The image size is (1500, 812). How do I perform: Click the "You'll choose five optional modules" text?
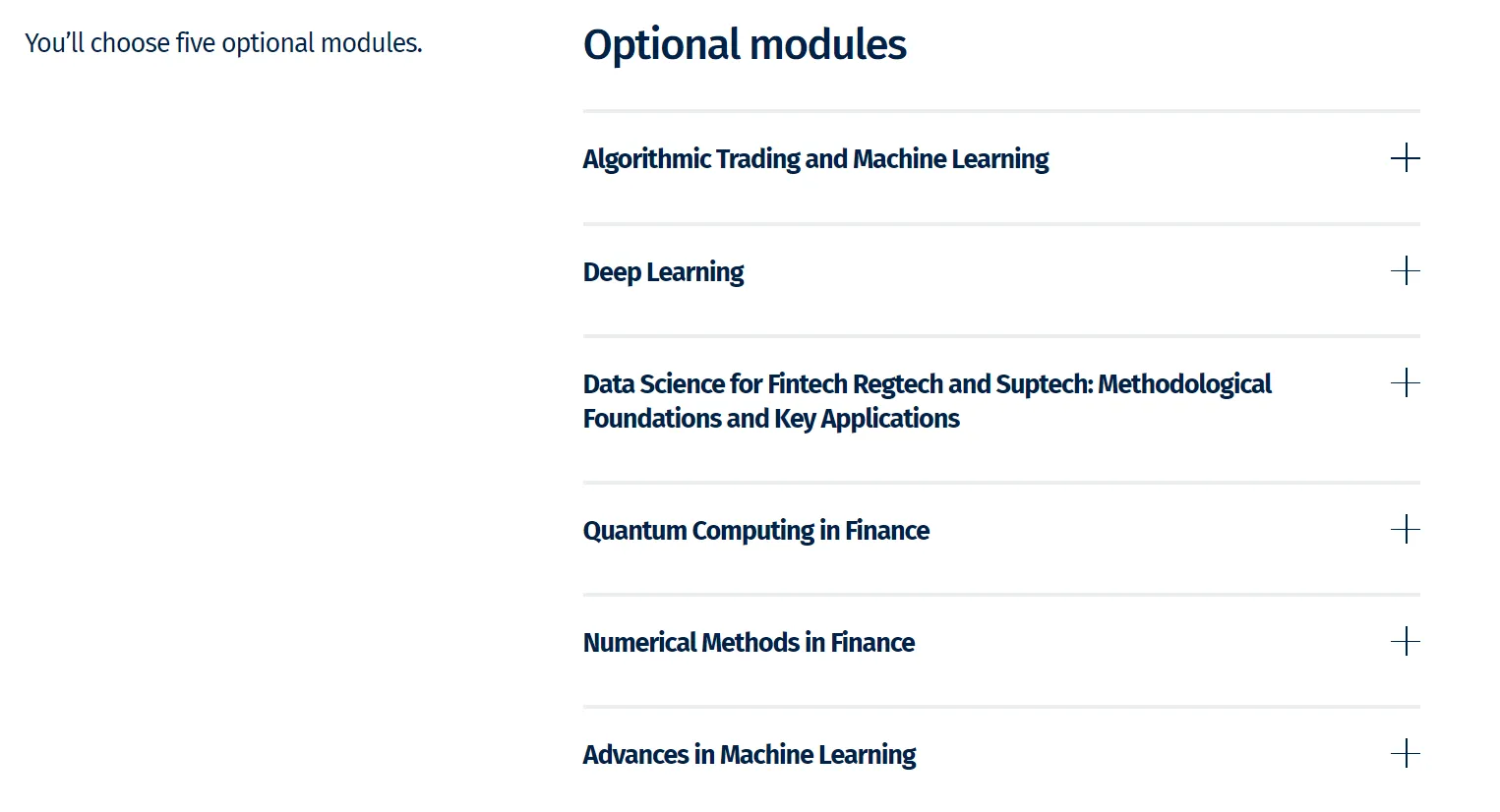tap(223, 43)
